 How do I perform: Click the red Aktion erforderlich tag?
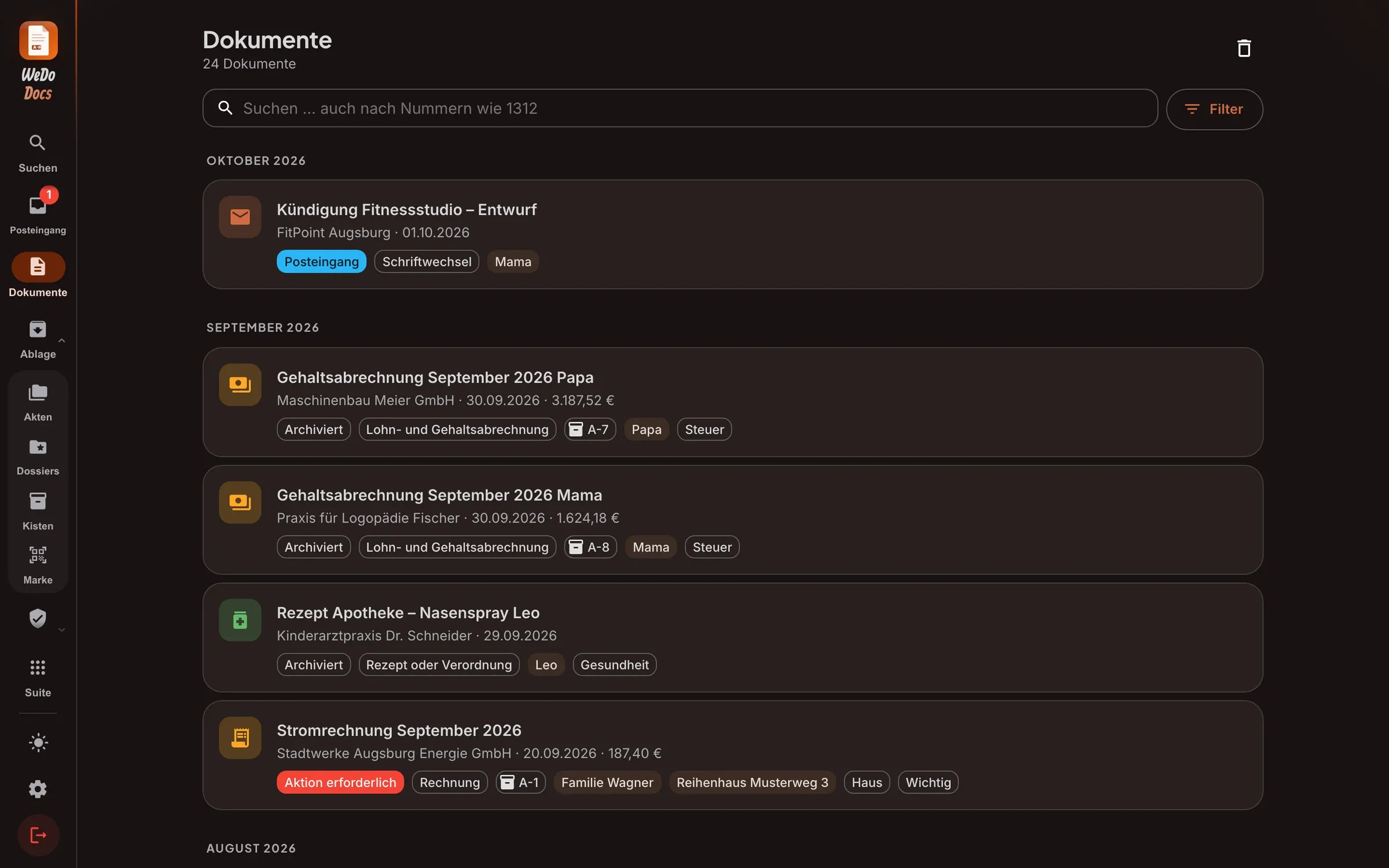[x=340, y=782]
